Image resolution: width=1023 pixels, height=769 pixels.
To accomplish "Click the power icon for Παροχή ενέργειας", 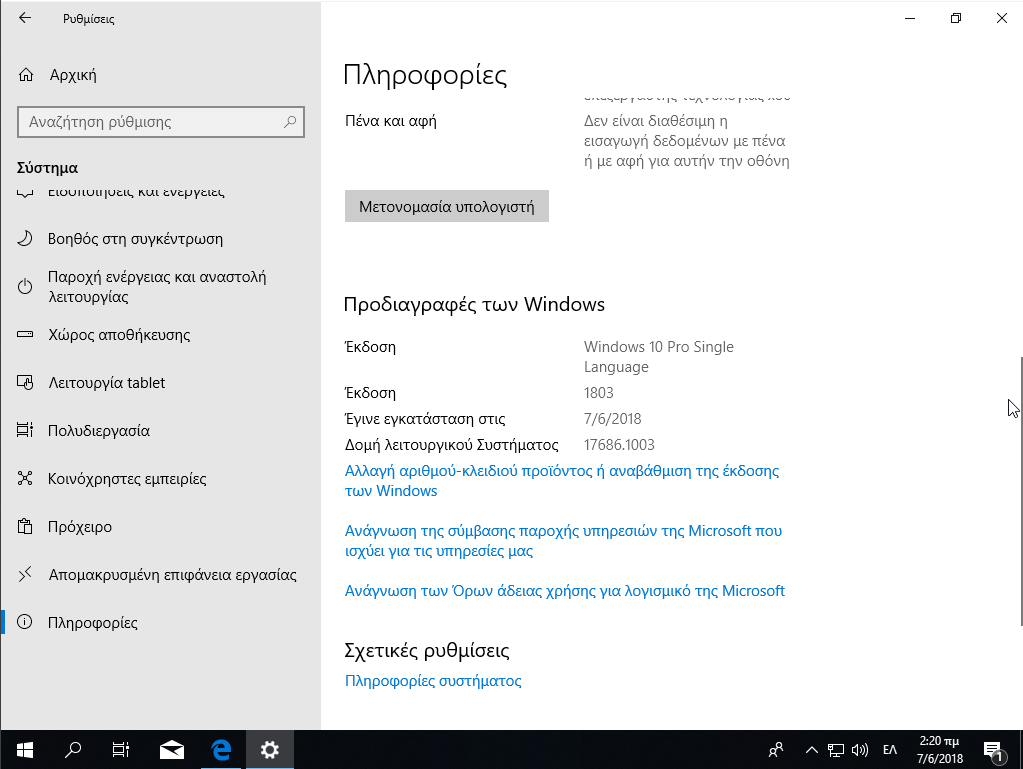I will (25, 286).
